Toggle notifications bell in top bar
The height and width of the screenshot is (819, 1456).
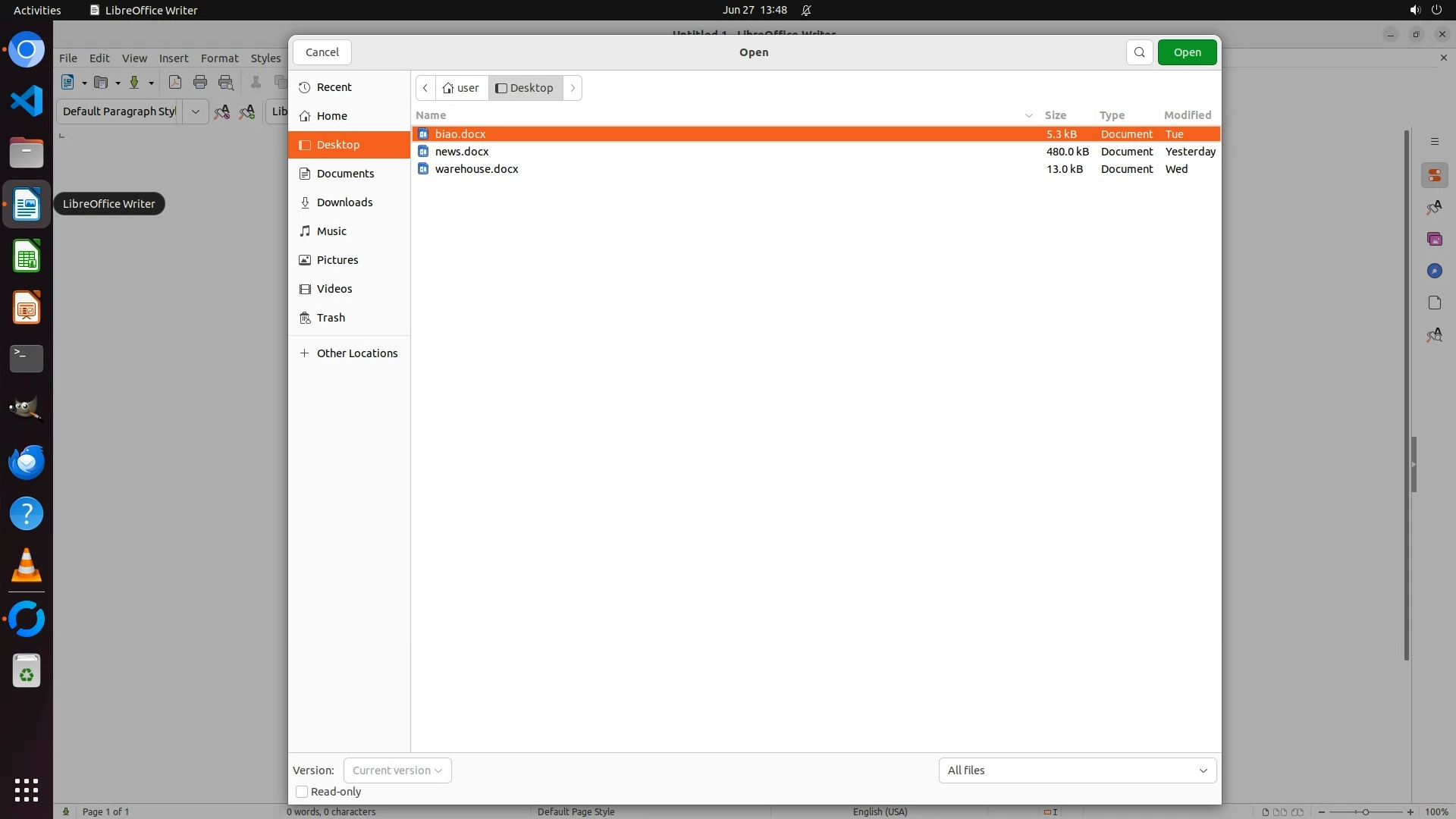[806, 11]
